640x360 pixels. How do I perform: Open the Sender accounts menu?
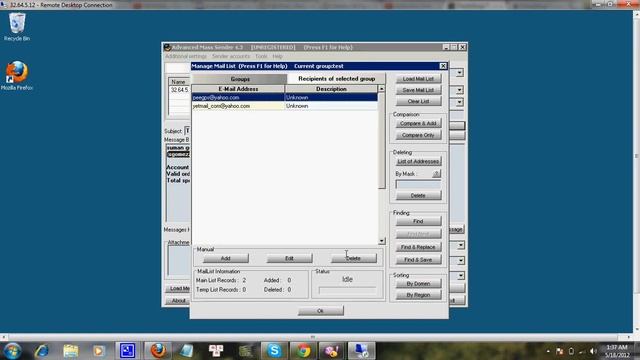click(231, 56)
